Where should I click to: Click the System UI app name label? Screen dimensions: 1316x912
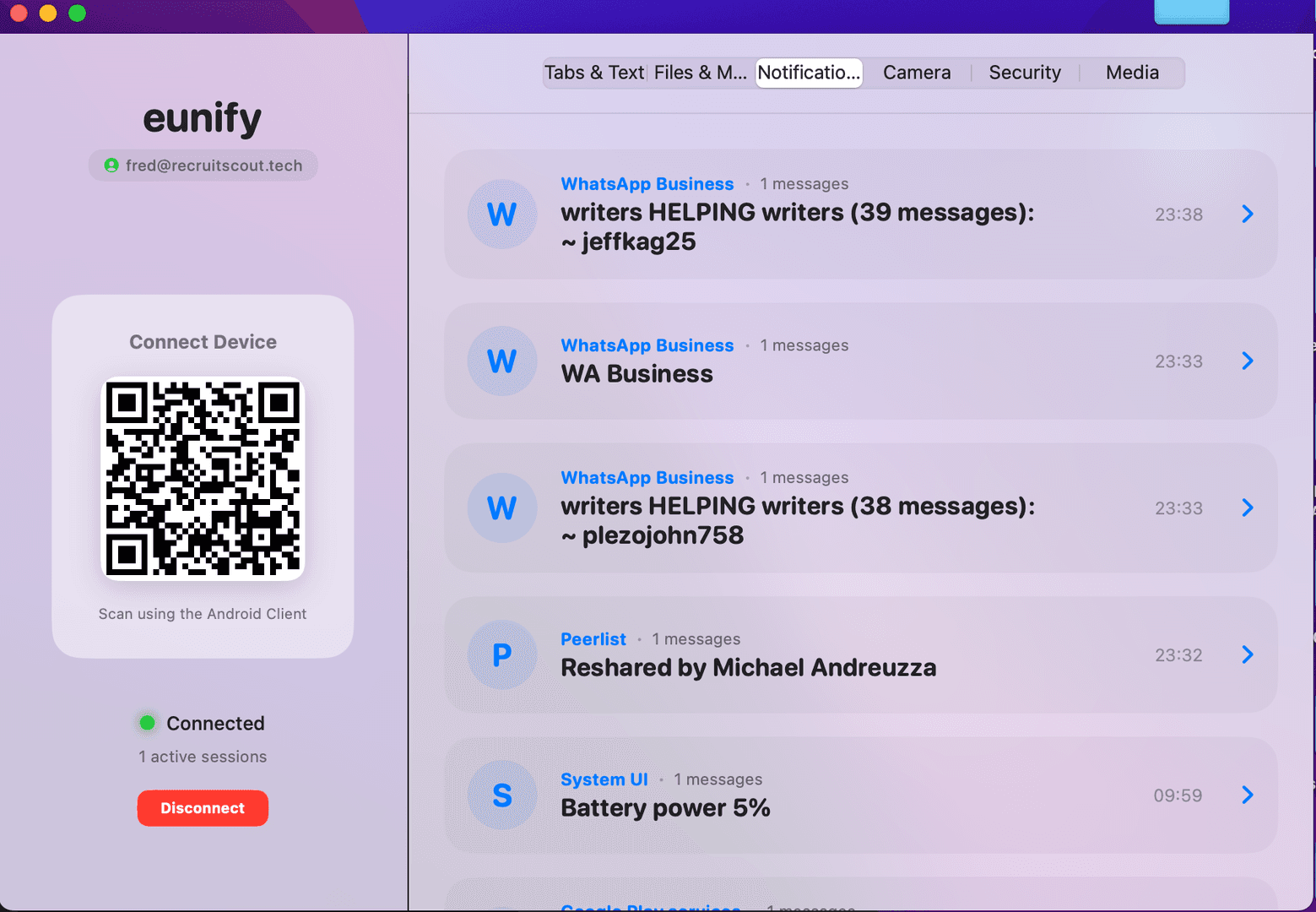[604, 779]
